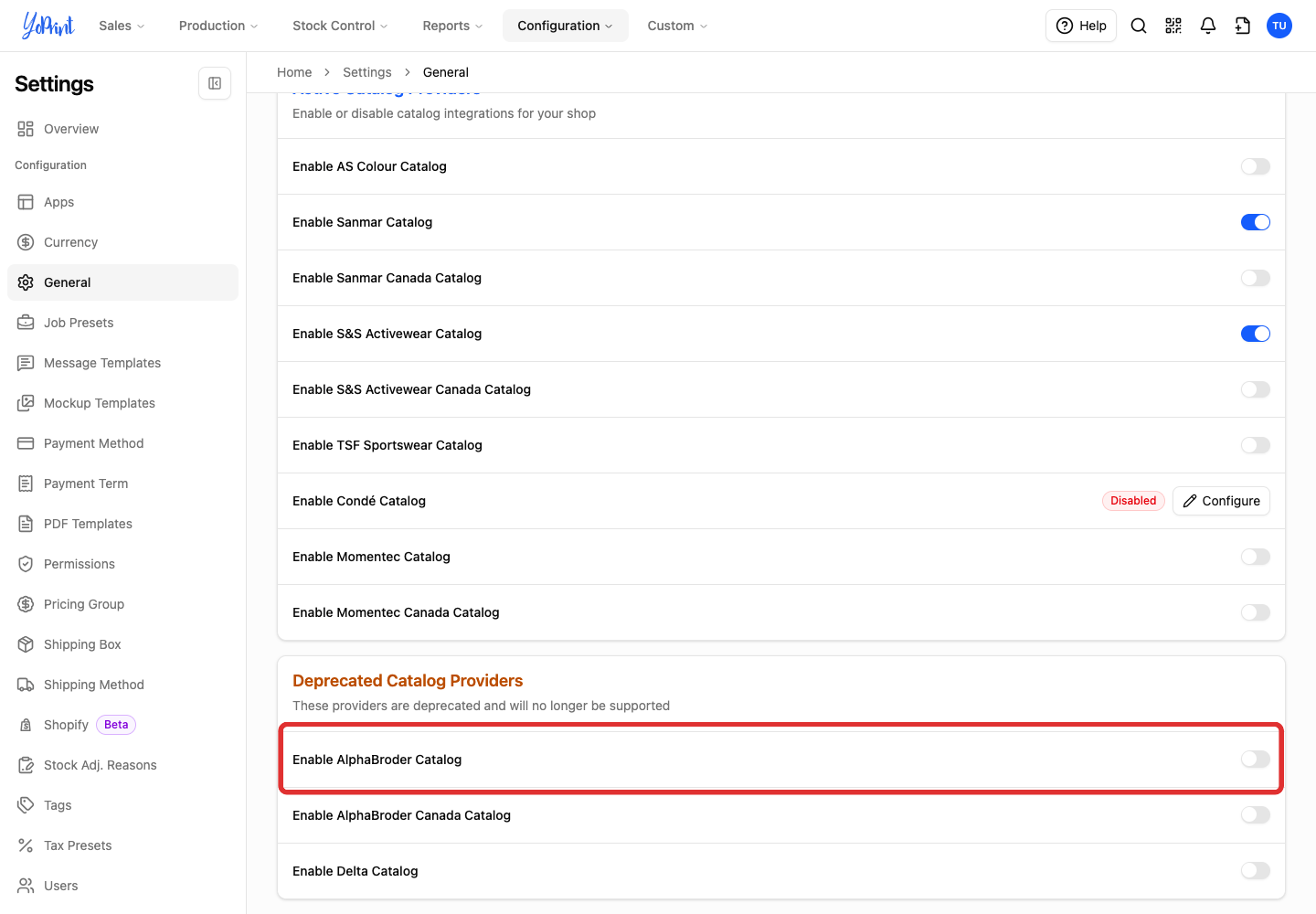Open Message Templates settings
Image resolution: width=1316 pixels, height=914 pixels.
[x=122, y=363]
